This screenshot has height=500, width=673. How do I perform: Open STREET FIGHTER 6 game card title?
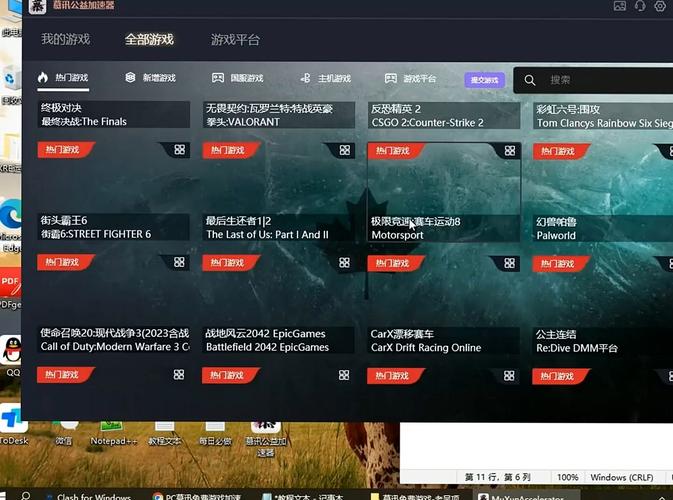pos(114,227)
